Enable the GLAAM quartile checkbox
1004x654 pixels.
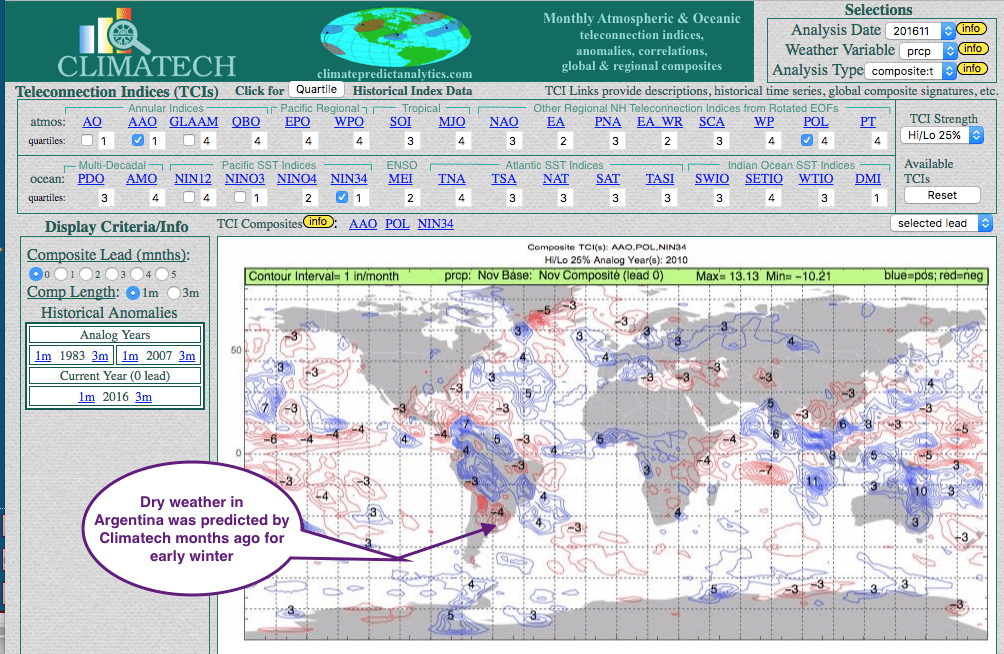point(190,141)
